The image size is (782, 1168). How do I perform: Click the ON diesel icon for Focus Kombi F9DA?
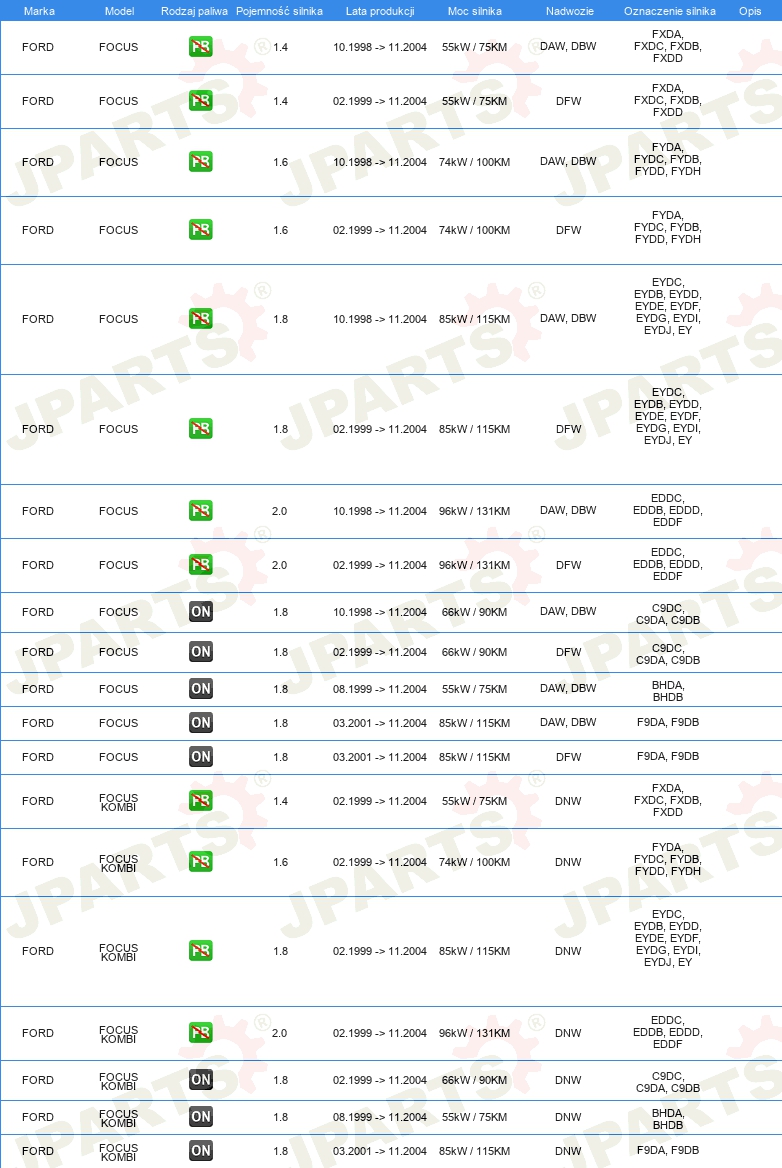(x=200, y=1151)
